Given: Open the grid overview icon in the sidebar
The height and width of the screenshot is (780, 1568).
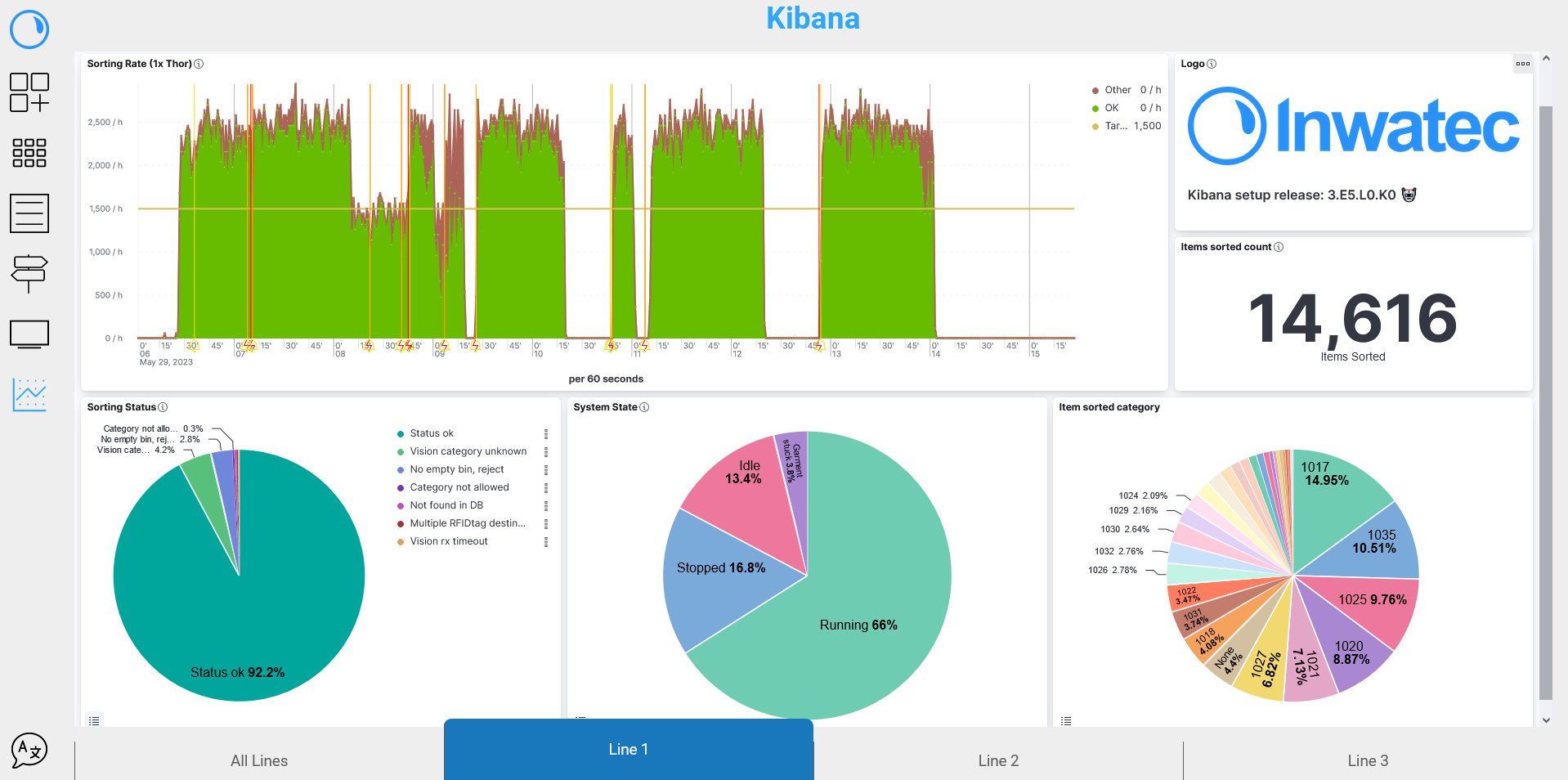Looking at the screenshot, I should tap(29, 153).
